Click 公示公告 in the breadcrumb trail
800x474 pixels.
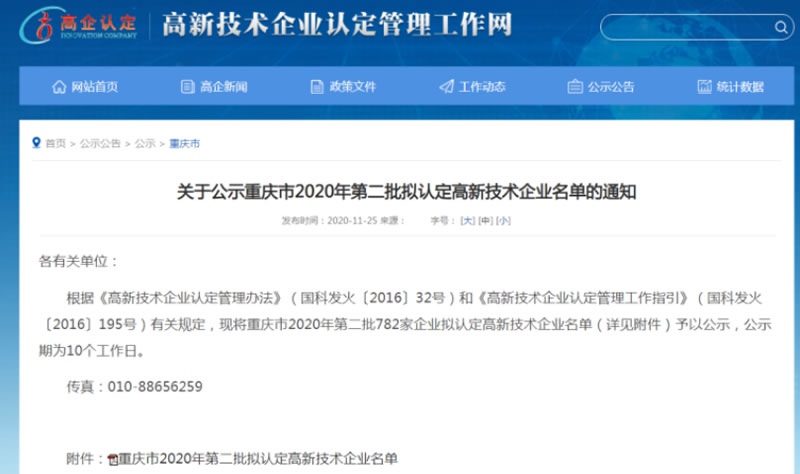pos(100,144)
